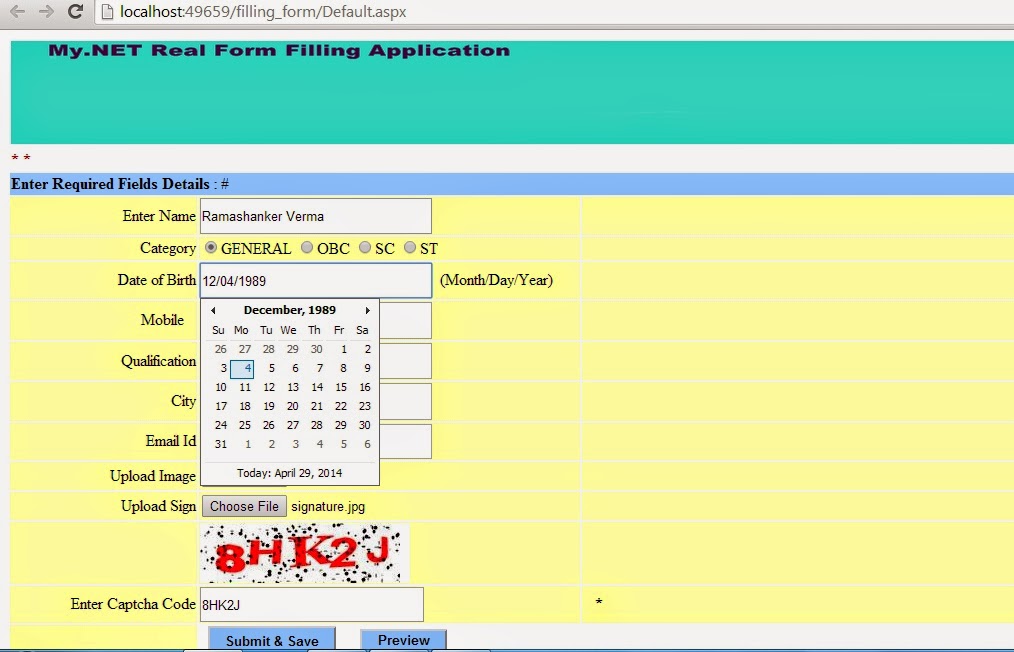1014x652 pixels.
Task: Select the SC category radio button
Action: (365, 247)
